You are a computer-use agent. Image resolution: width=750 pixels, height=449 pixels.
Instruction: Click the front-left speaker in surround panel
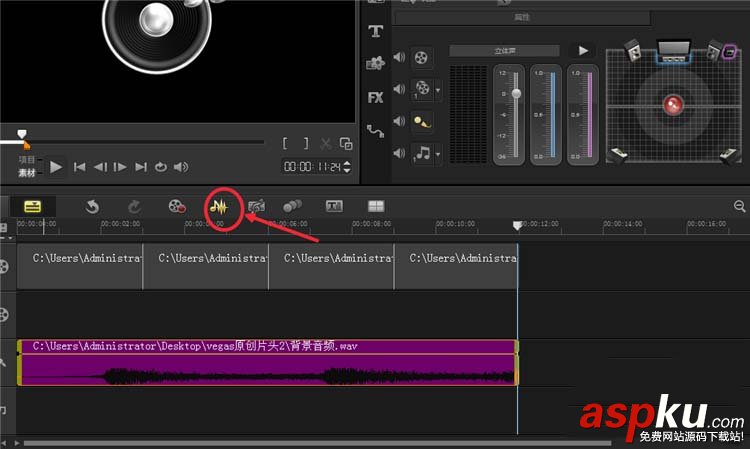(x=634, y=51)
